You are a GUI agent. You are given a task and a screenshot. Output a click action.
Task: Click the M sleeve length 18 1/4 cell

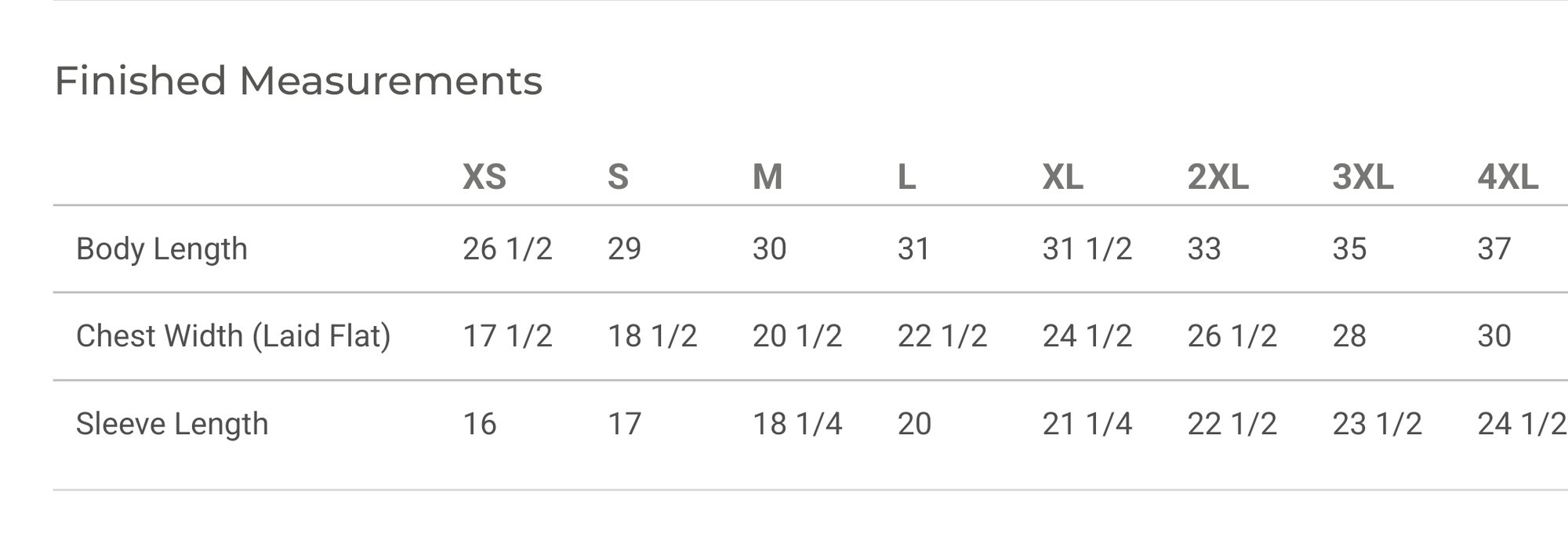pyautogui.click(x=797, y=424)
